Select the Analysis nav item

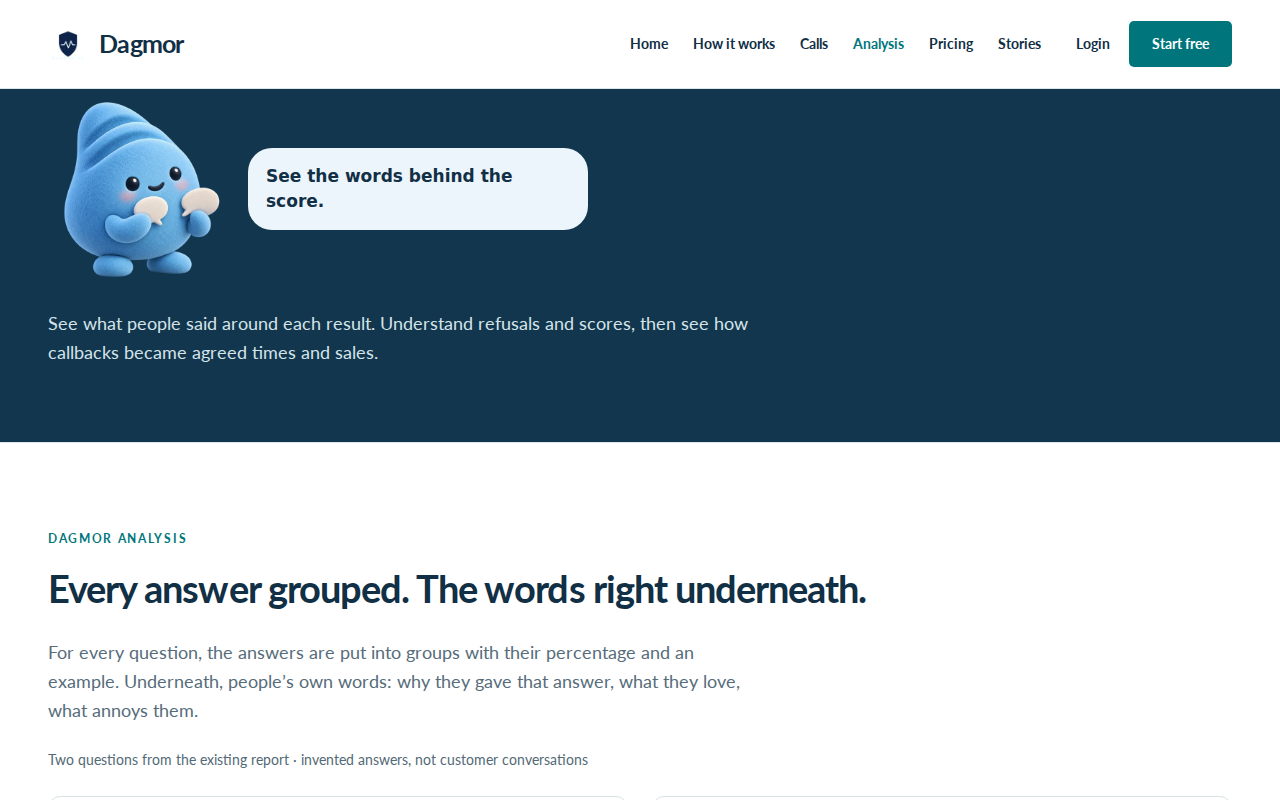coord(878,44)
